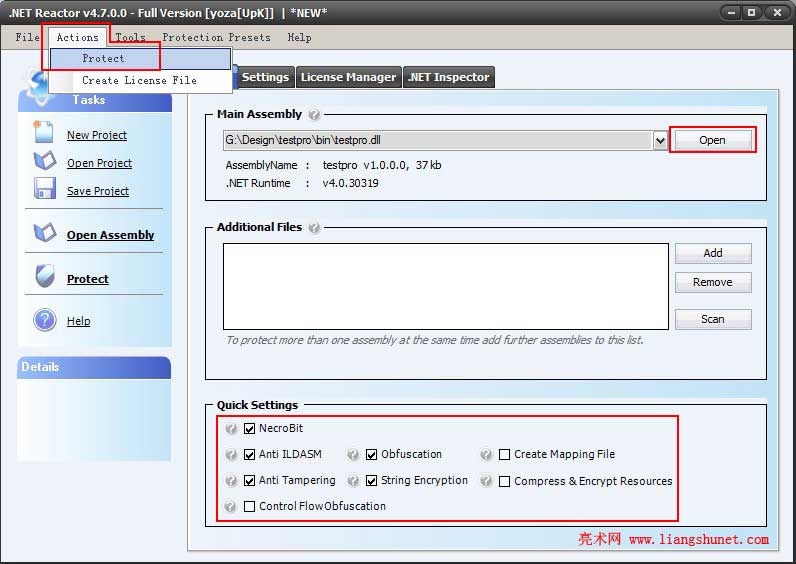The width and height of the screenshot is (796, 564).
Task: Click the Actions menu
Action: (78, 37)
